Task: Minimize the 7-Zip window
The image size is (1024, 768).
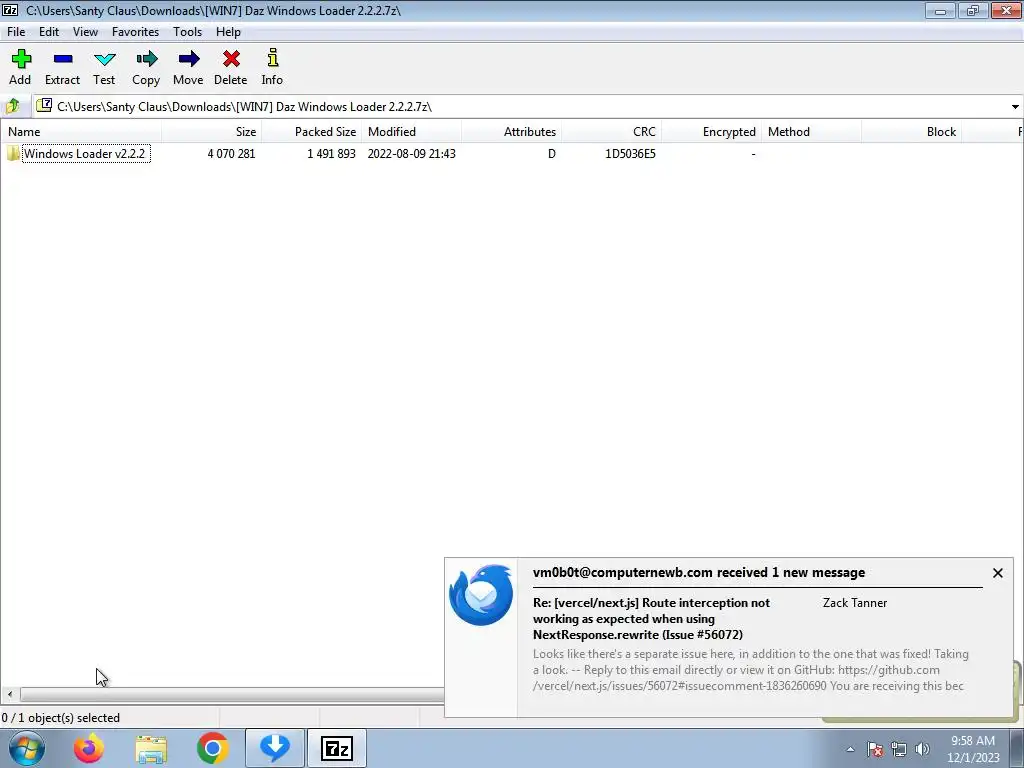Action: [940, 10]
